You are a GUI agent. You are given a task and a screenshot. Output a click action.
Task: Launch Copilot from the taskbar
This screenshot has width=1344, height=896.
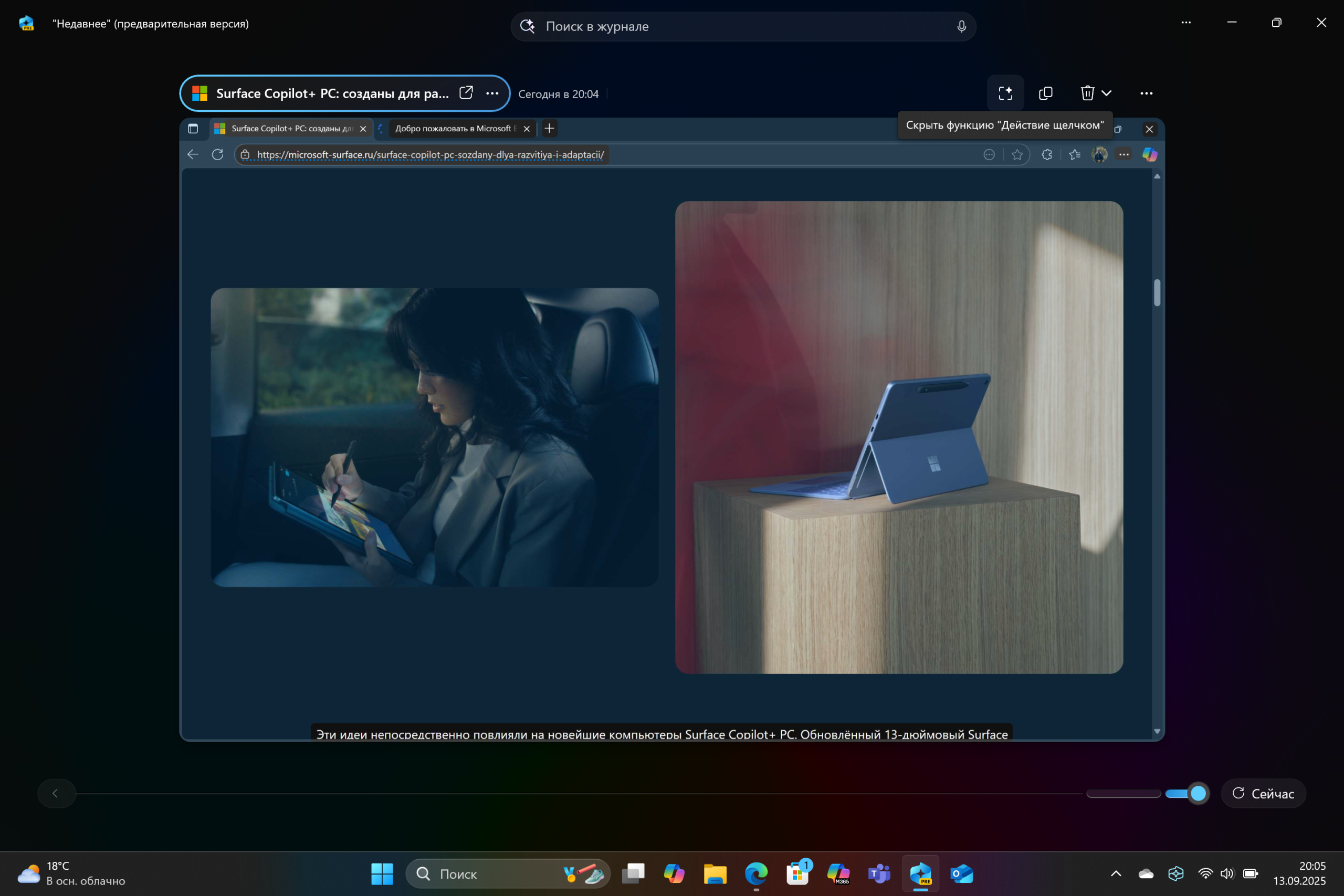coord(674,874)
